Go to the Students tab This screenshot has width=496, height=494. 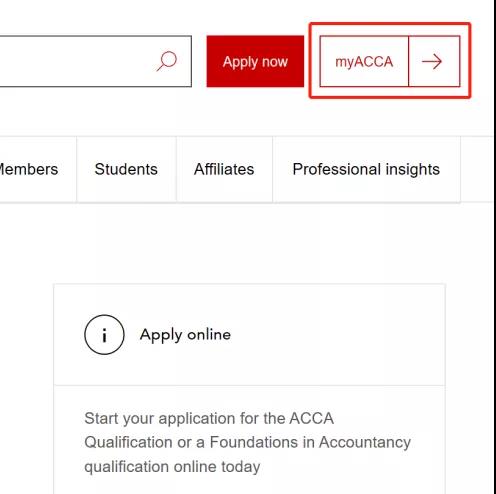[x=126, y=169]
